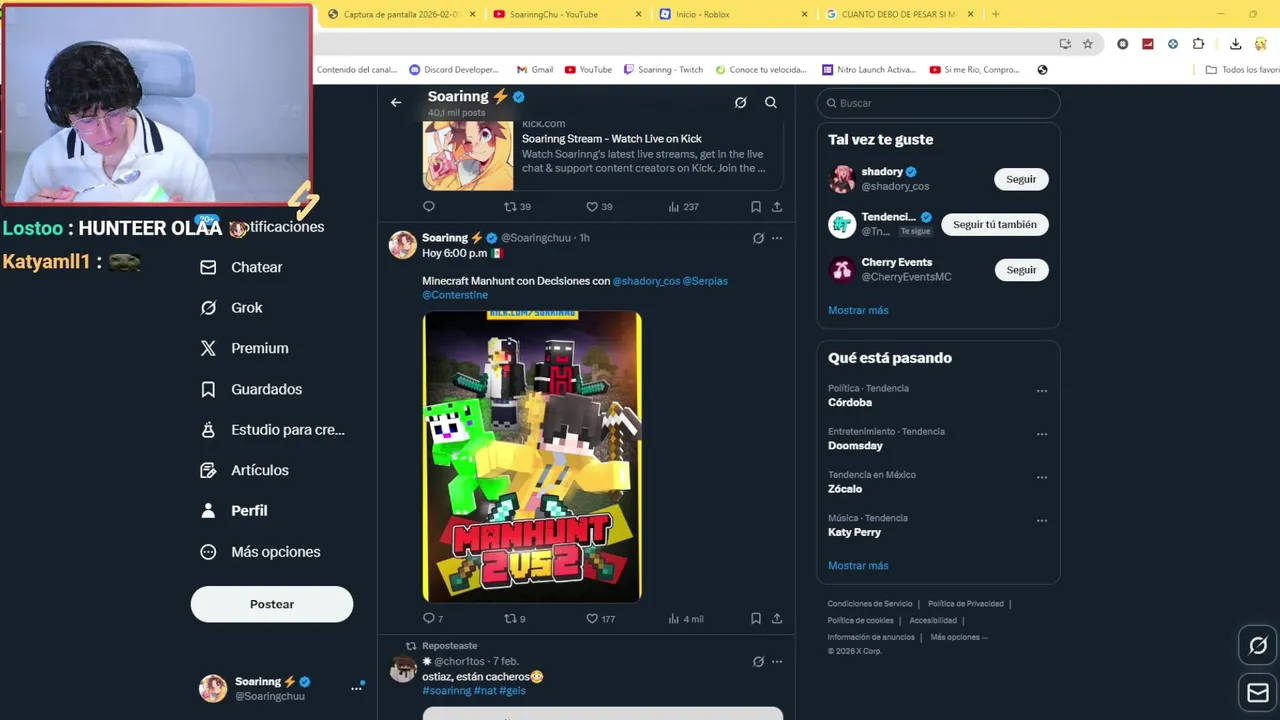Open more options on @chor1tos post
1280x720 pixels.
[x=777, y=662]
